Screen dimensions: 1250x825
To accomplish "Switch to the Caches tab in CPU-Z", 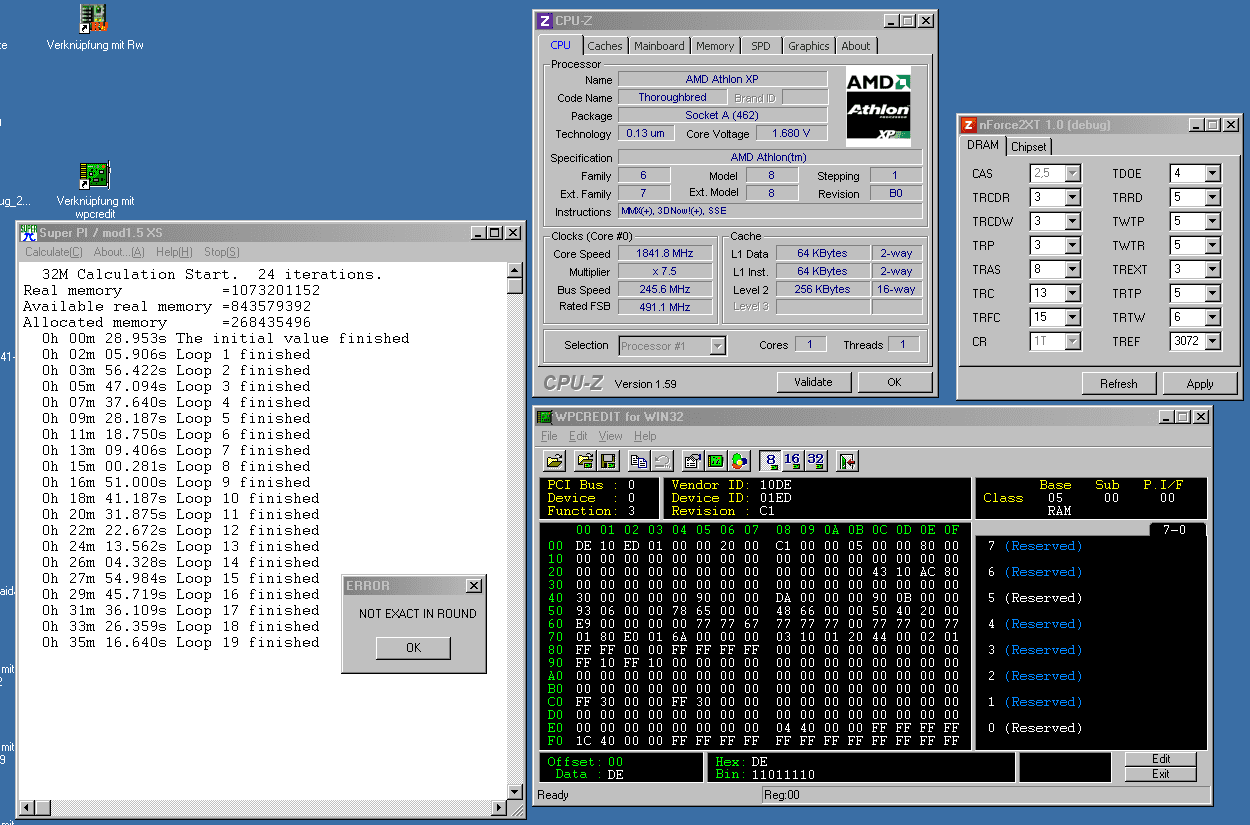I will (x=605, y=46).
